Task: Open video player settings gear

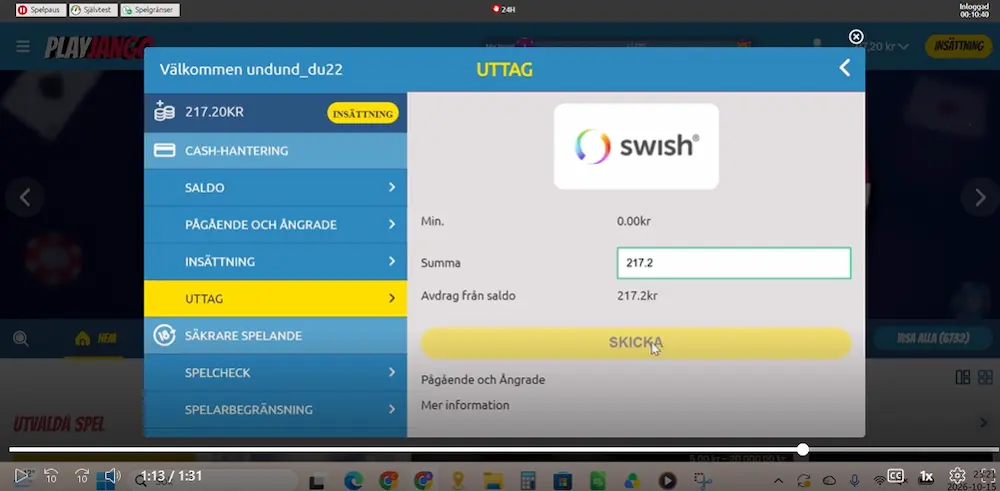Action: coord(957,476)
